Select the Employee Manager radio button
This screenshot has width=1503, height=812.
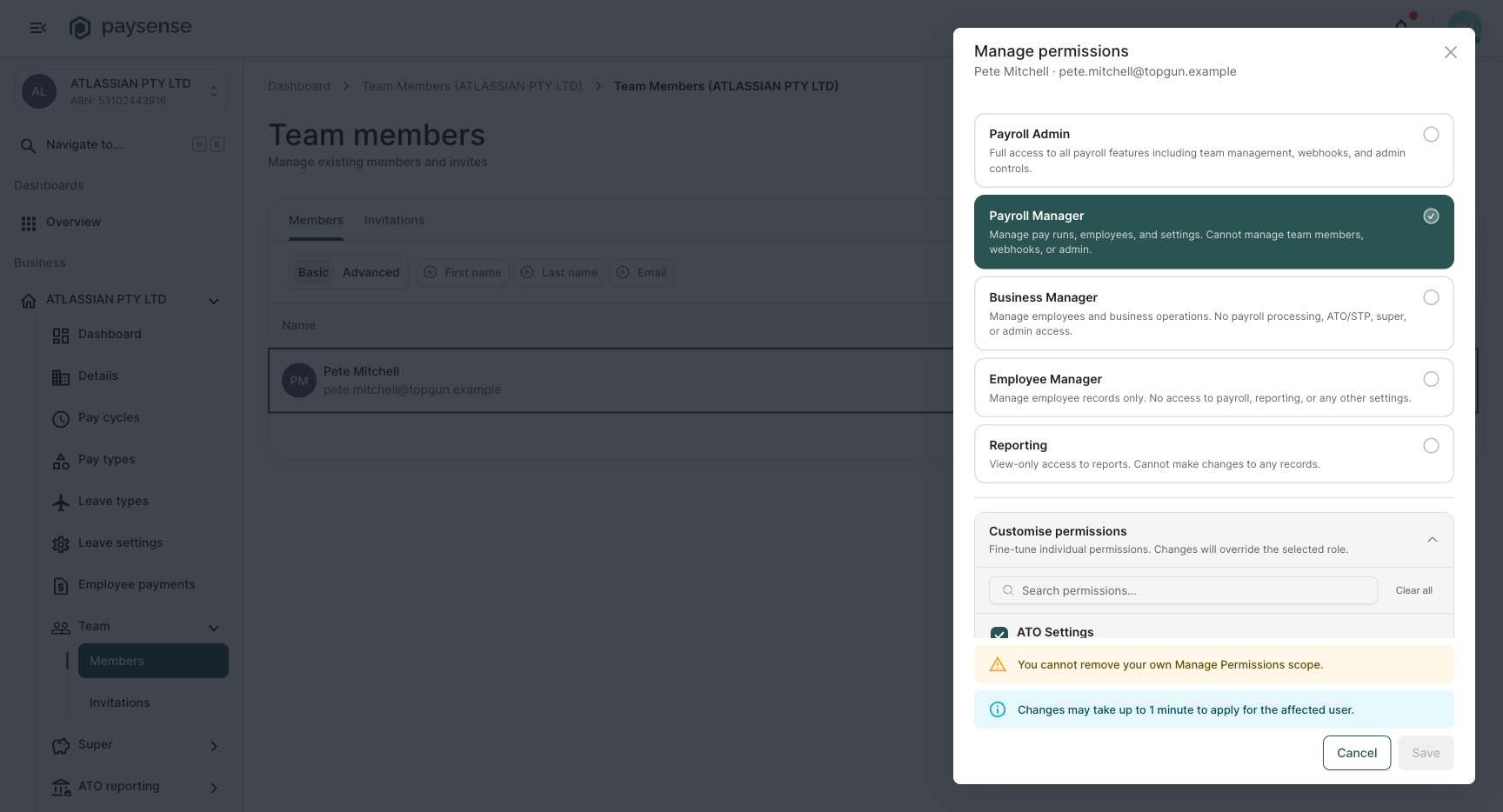(1431, 379)
